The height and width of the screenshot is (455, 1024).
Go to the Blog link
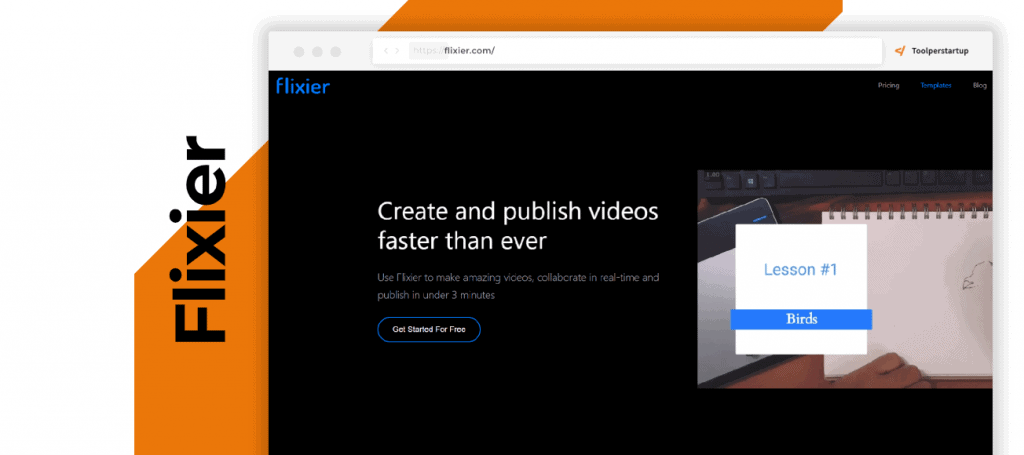980,86
